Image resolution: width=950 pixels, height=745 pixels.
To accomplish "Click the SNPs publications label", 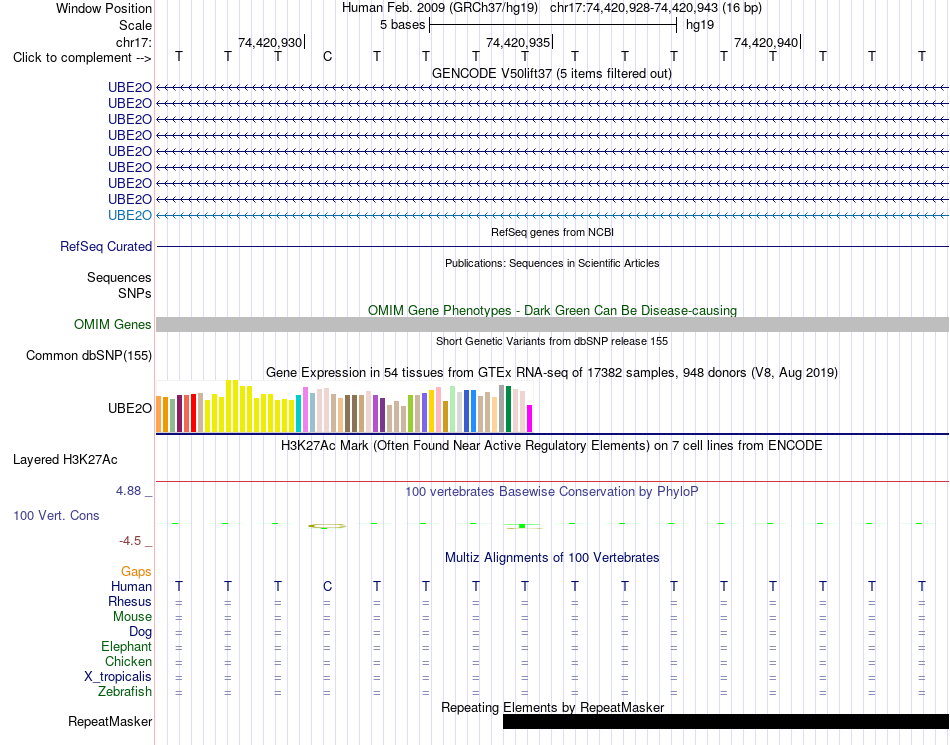I will (x=135, y=293).
